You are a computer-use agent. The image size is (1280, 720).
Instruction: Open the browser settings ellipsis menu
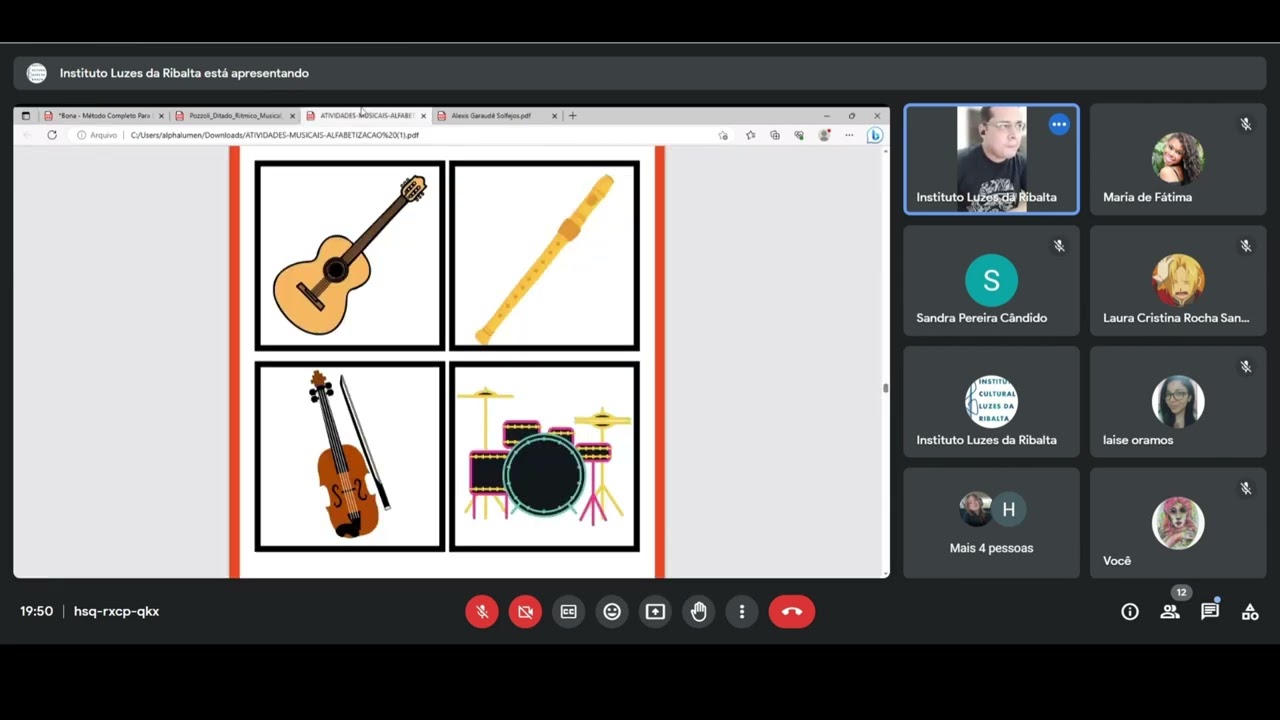(x=849, y=135)
